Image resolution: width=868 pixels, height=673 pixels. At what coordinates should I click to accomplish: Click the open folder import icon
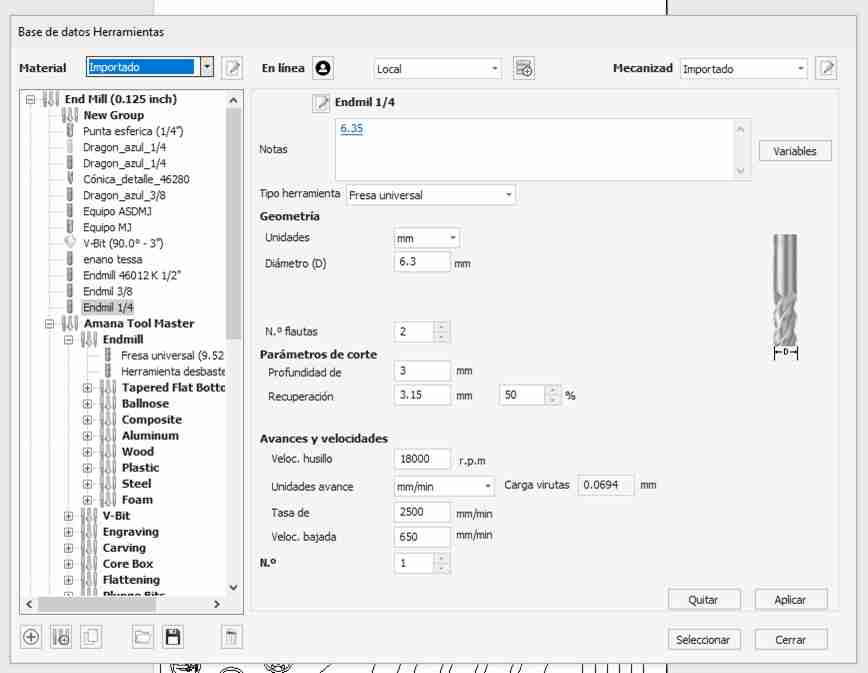coord(143,637)
